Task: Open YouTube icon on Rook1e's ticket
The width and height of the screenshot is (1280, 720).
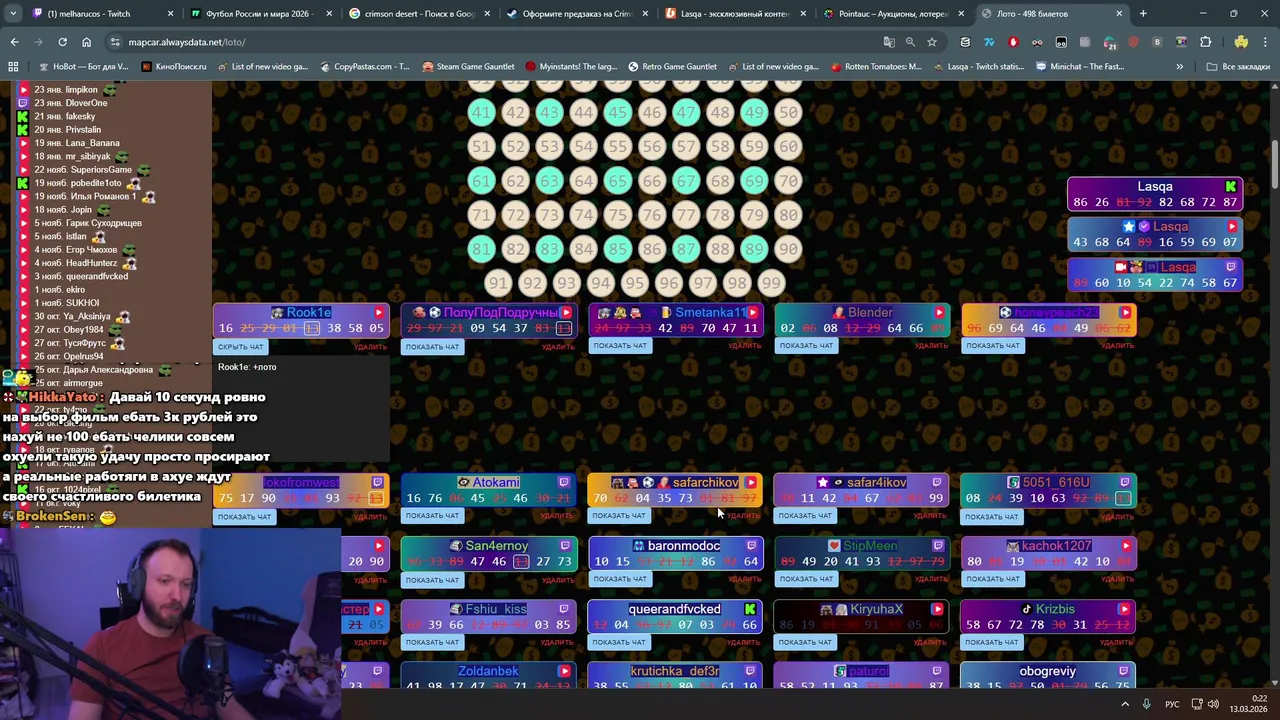Action: pyautogui.click(x=379, y=313)
